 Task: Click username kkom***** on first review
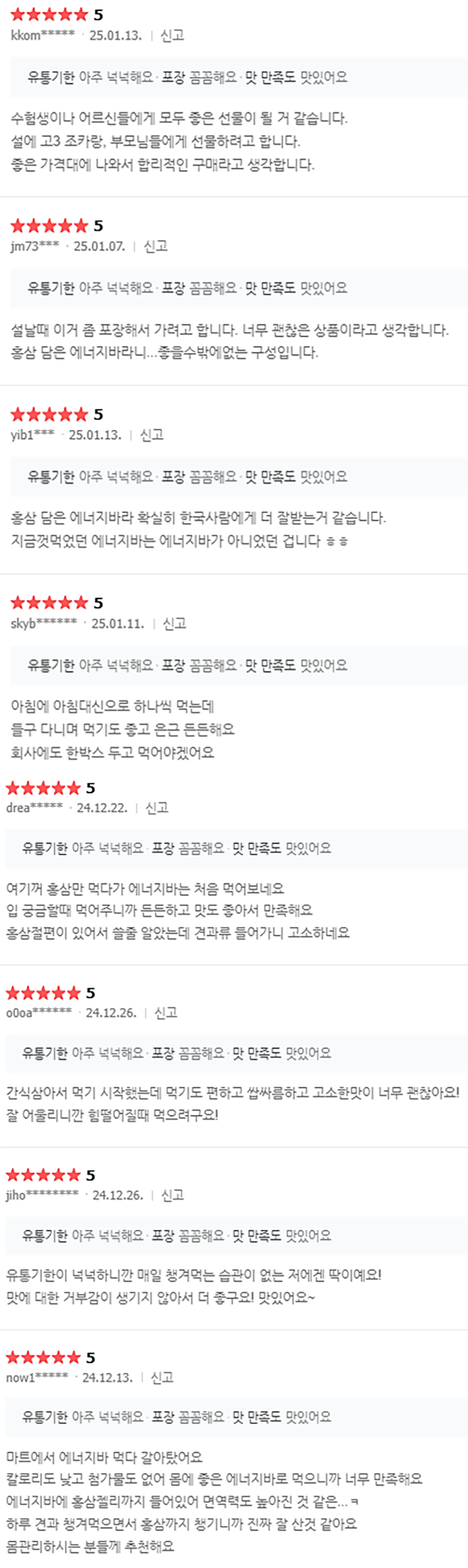(43, 35)
